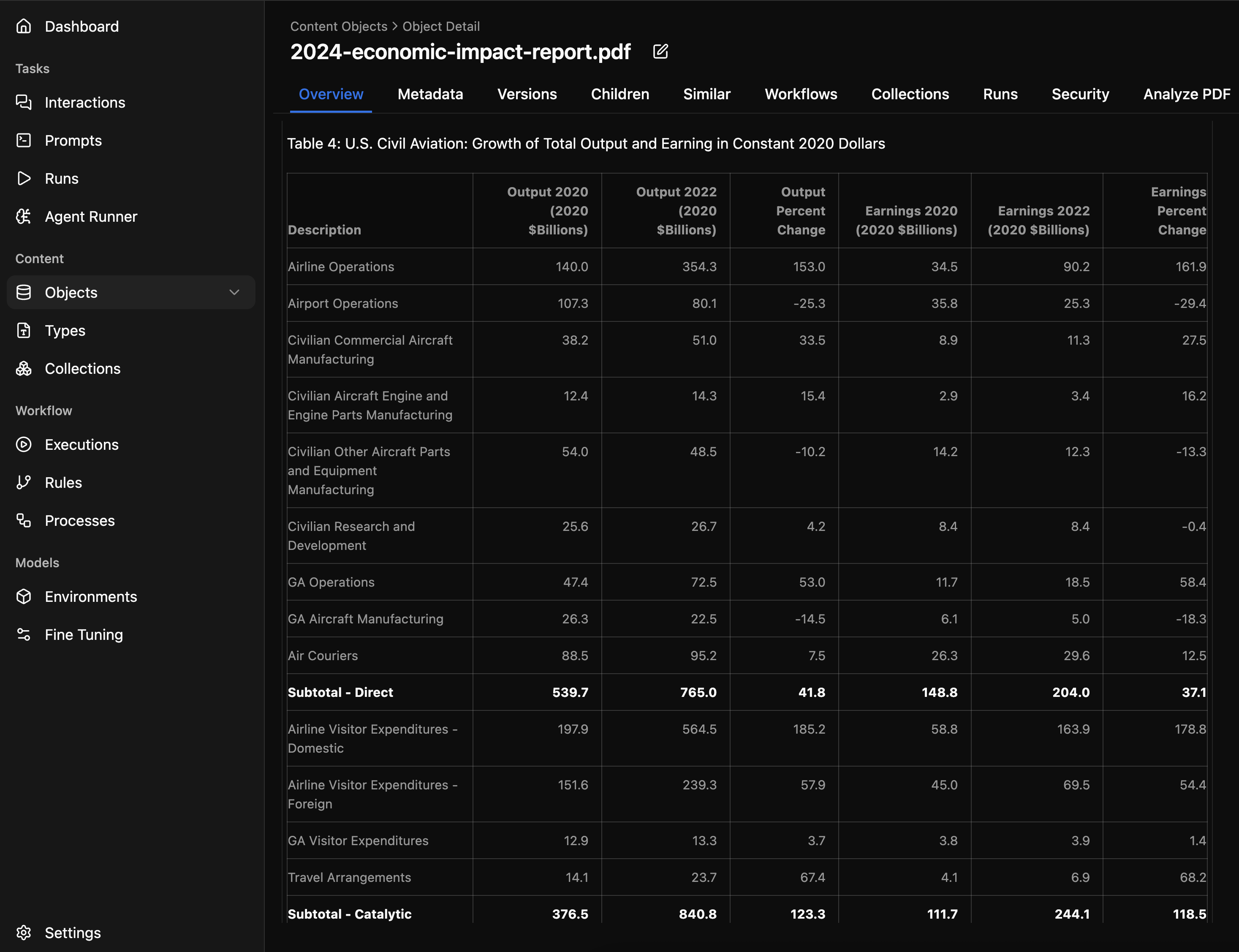Open the Agent Runner page label
1239x952 pixels.
click(91, 217)
